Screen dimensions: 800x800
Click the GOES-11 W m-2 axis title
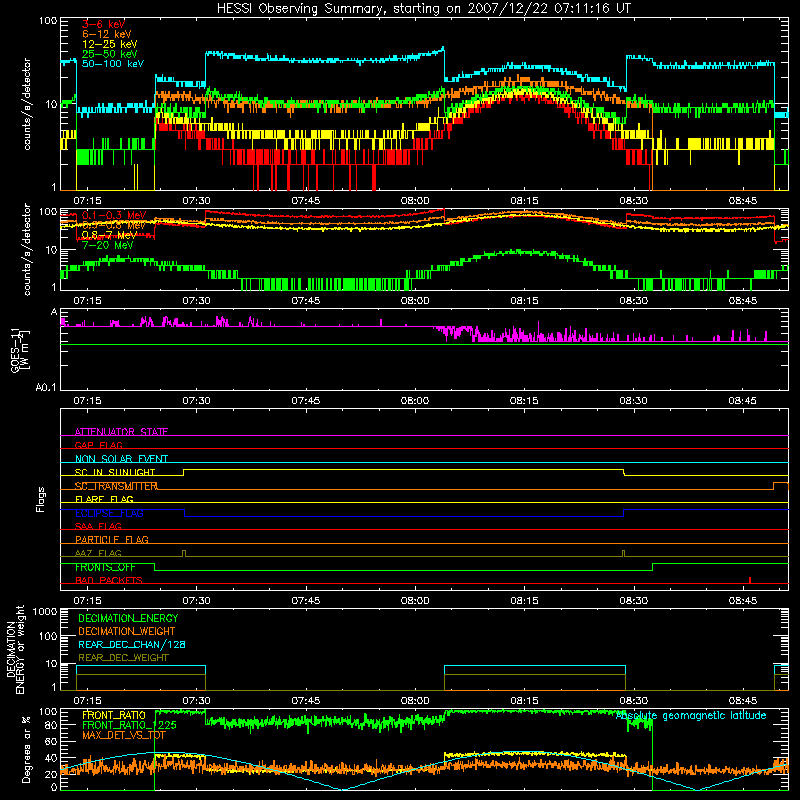coord(20,351)
